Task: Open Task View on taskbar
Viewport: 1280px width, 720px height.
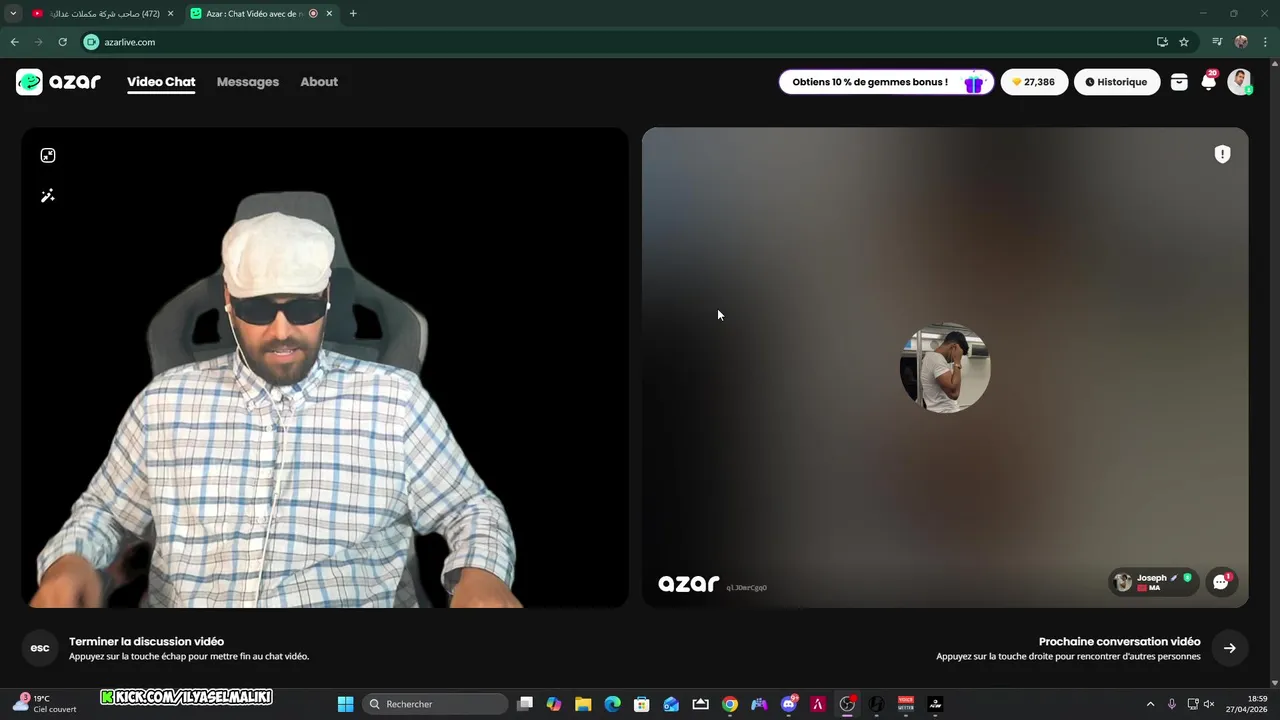Action: (525, 704)
